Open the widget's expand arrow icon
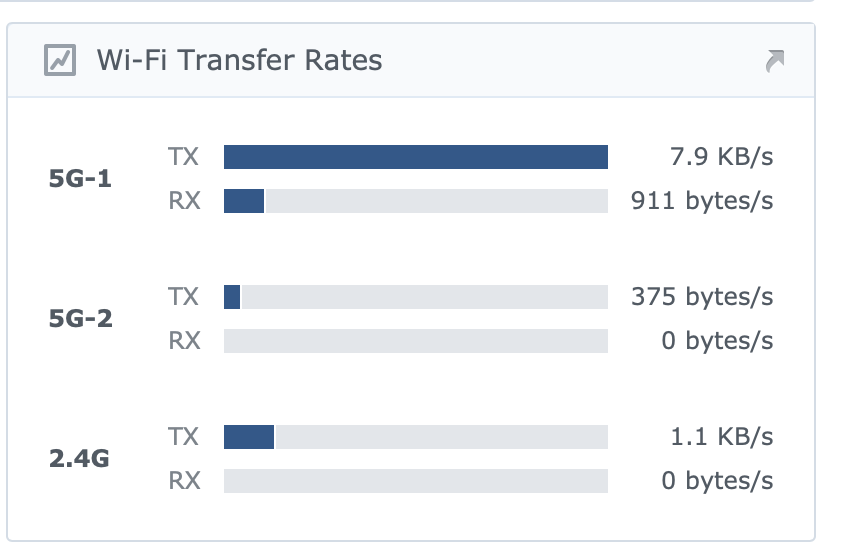 pos(774,62)
